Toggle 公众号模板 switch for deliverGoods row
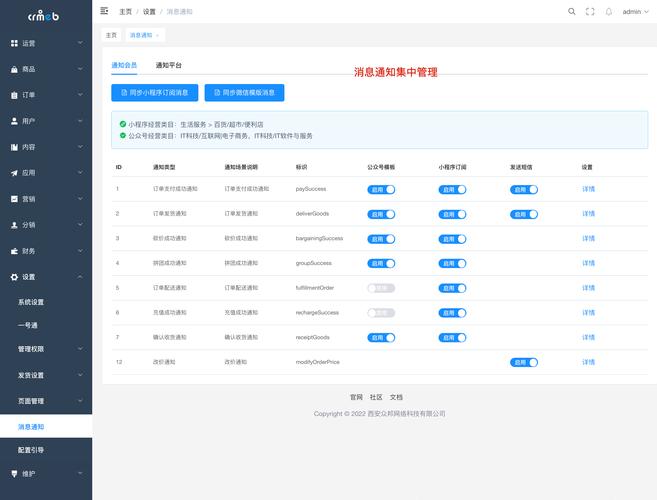This screenshot has width=657, height=500. (381, 214)
